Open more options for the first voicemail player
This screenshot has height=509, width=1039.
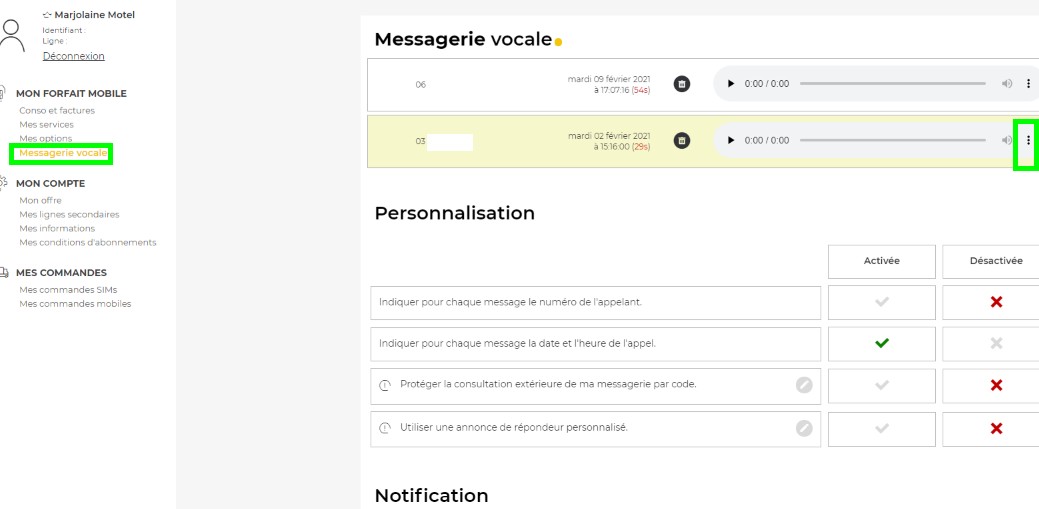coord(1028,84)
